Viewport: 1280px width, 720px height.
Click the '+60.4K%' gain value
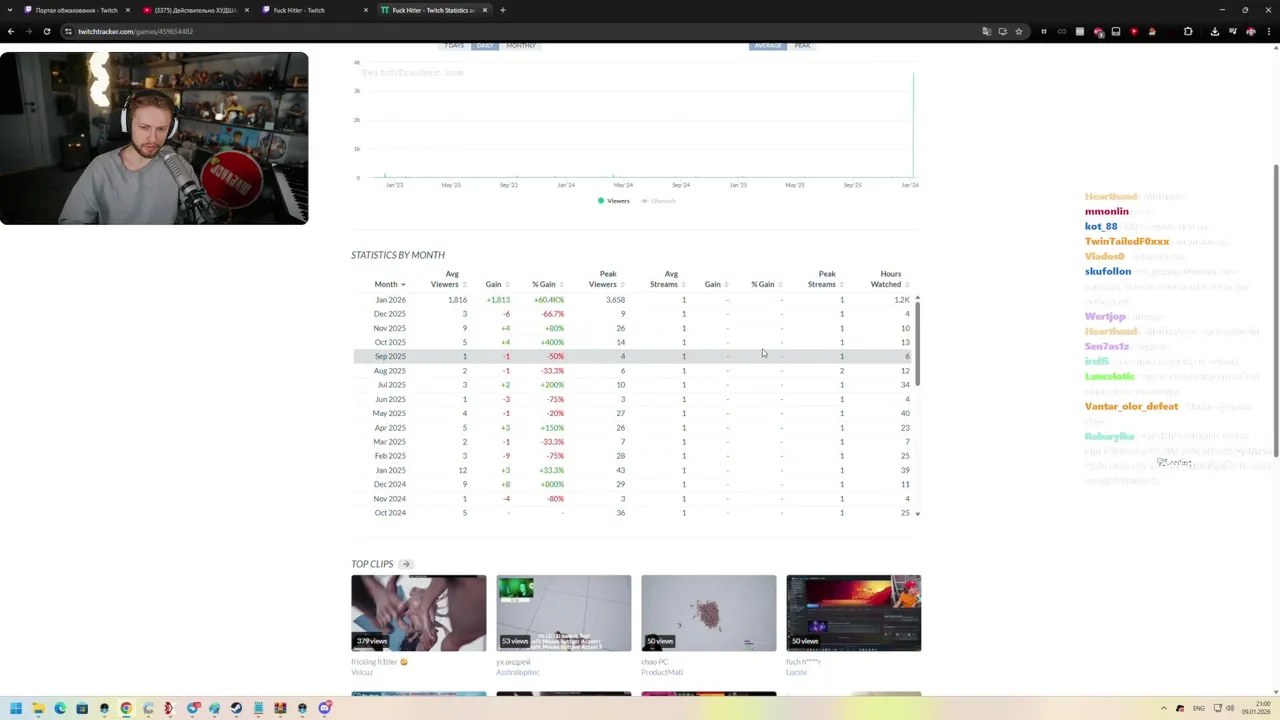click(x=548, y=300)
